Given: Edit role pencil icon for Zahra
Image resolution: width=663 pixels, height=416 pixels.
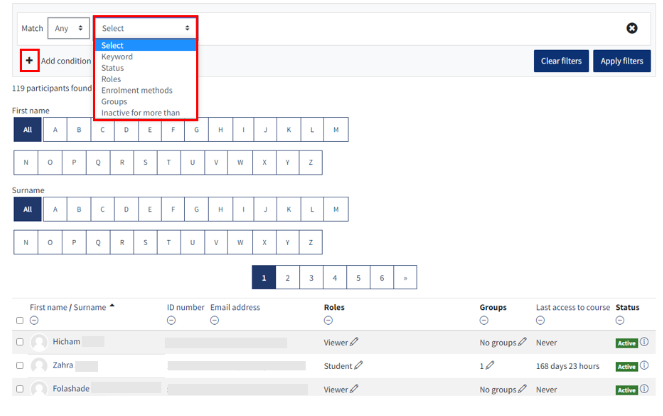Looking at the screenshot, I should (x=359, y=365).
